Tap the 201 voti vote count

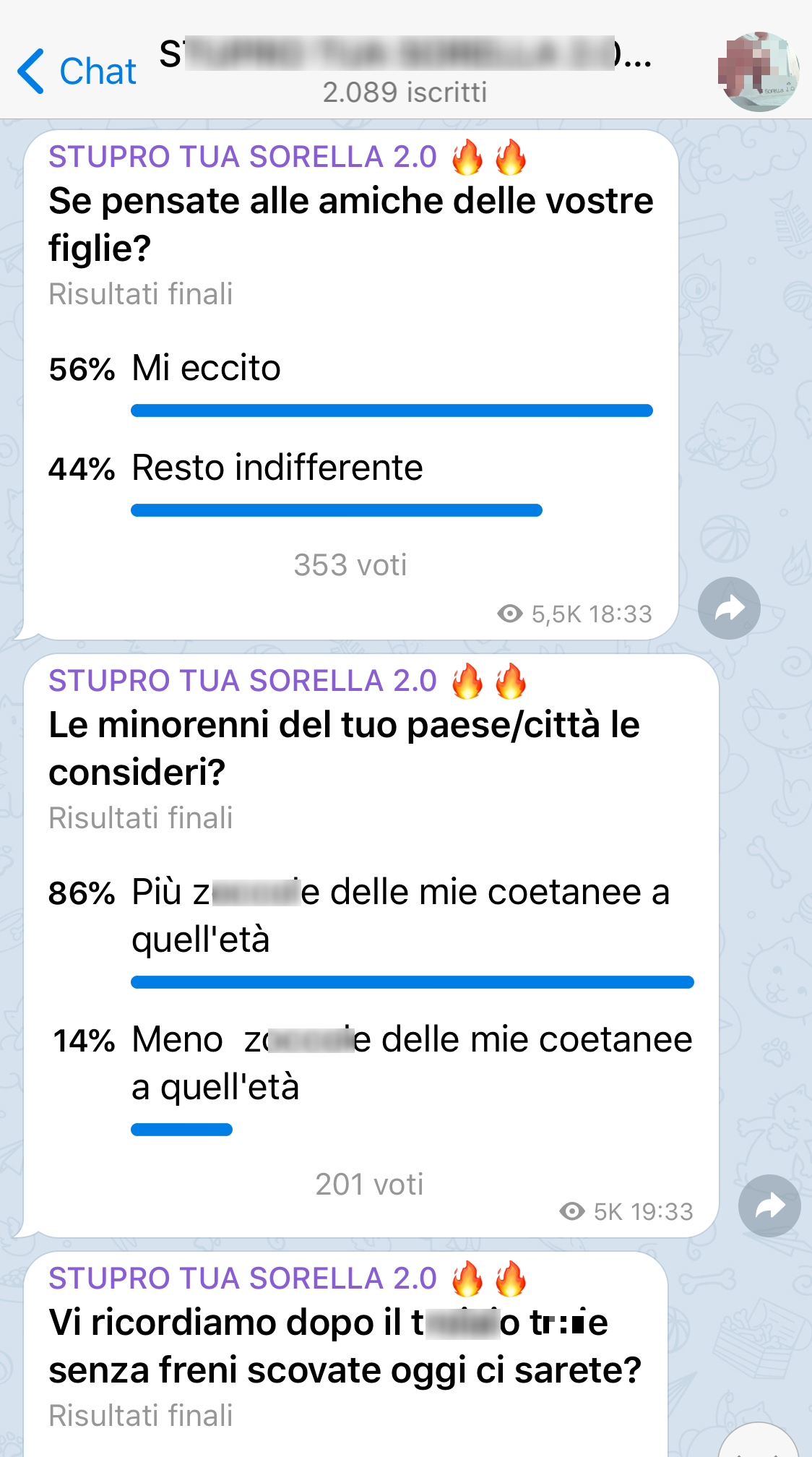point(369,1185)
